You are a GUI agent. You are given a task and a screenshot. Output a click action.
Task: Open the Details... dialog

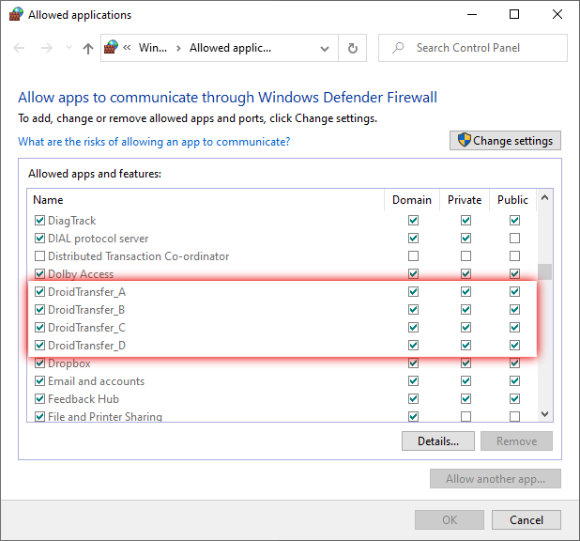[438, 441]
